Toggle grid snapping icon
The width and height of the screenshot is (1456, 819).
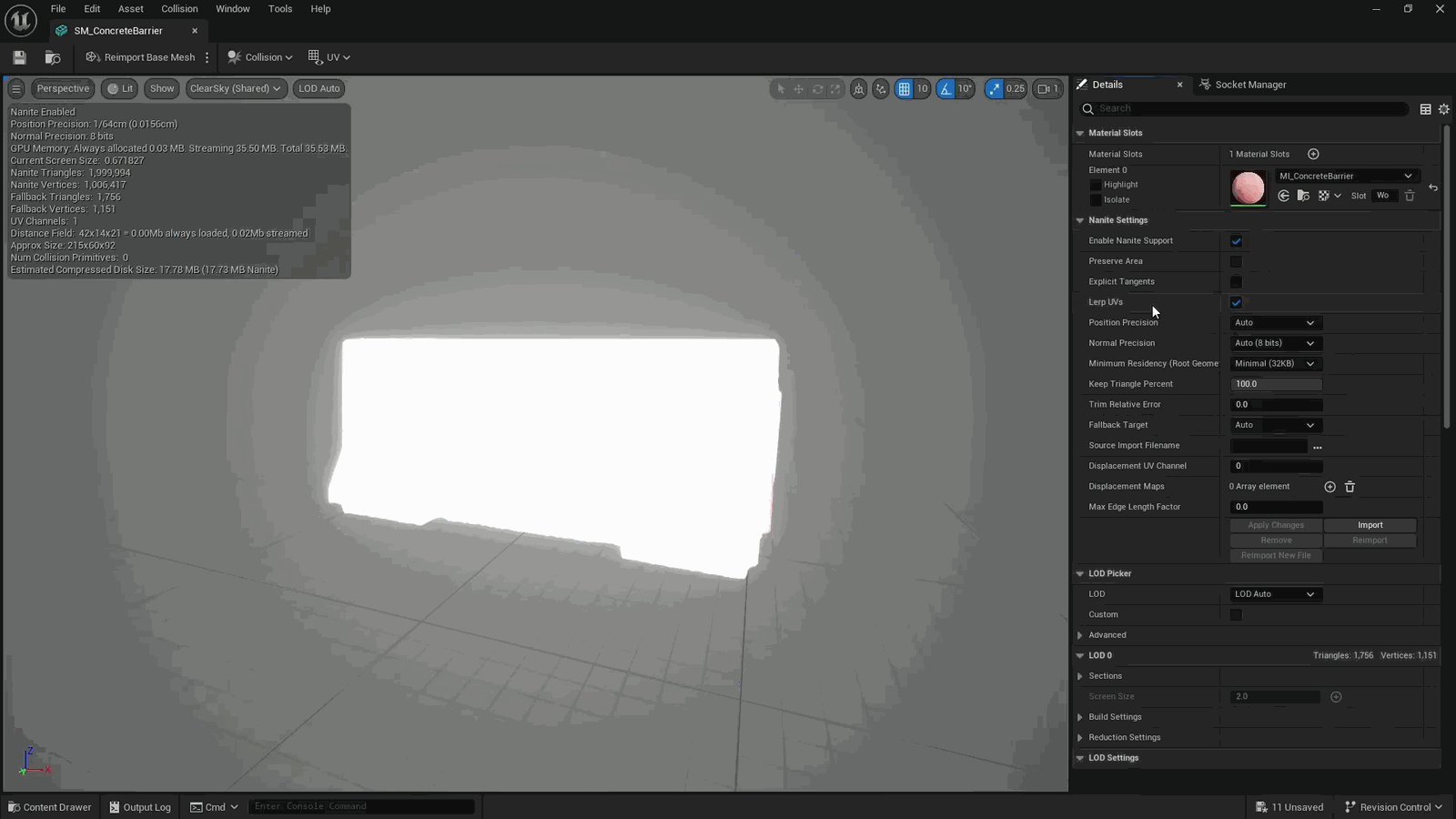[904, 88]
